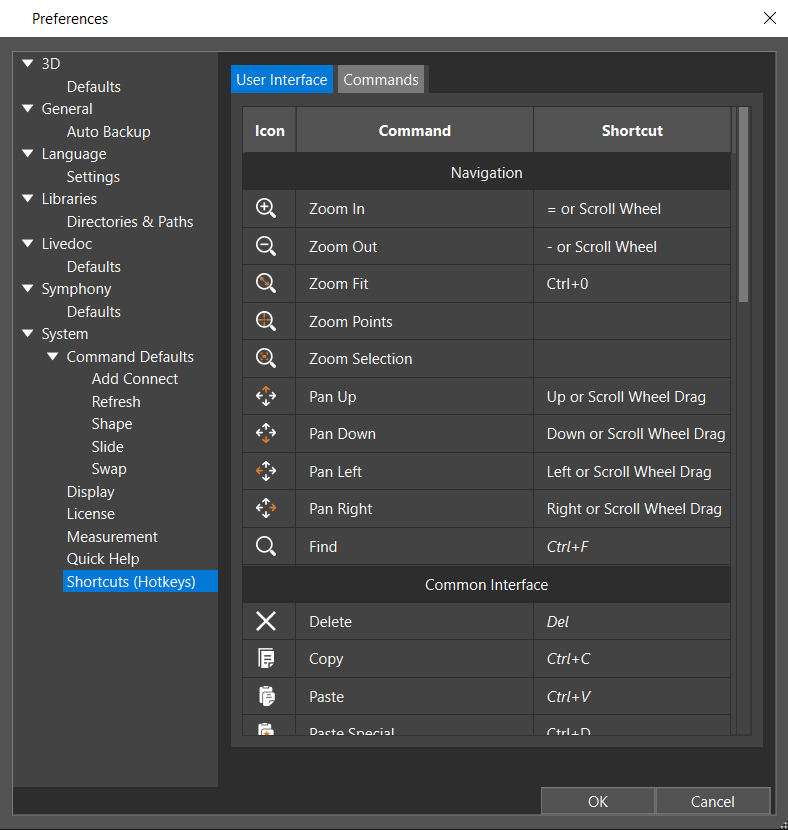Screen dimensions: 788x830
Task: Open Language Settings item
Action: (x=93, y=176)
